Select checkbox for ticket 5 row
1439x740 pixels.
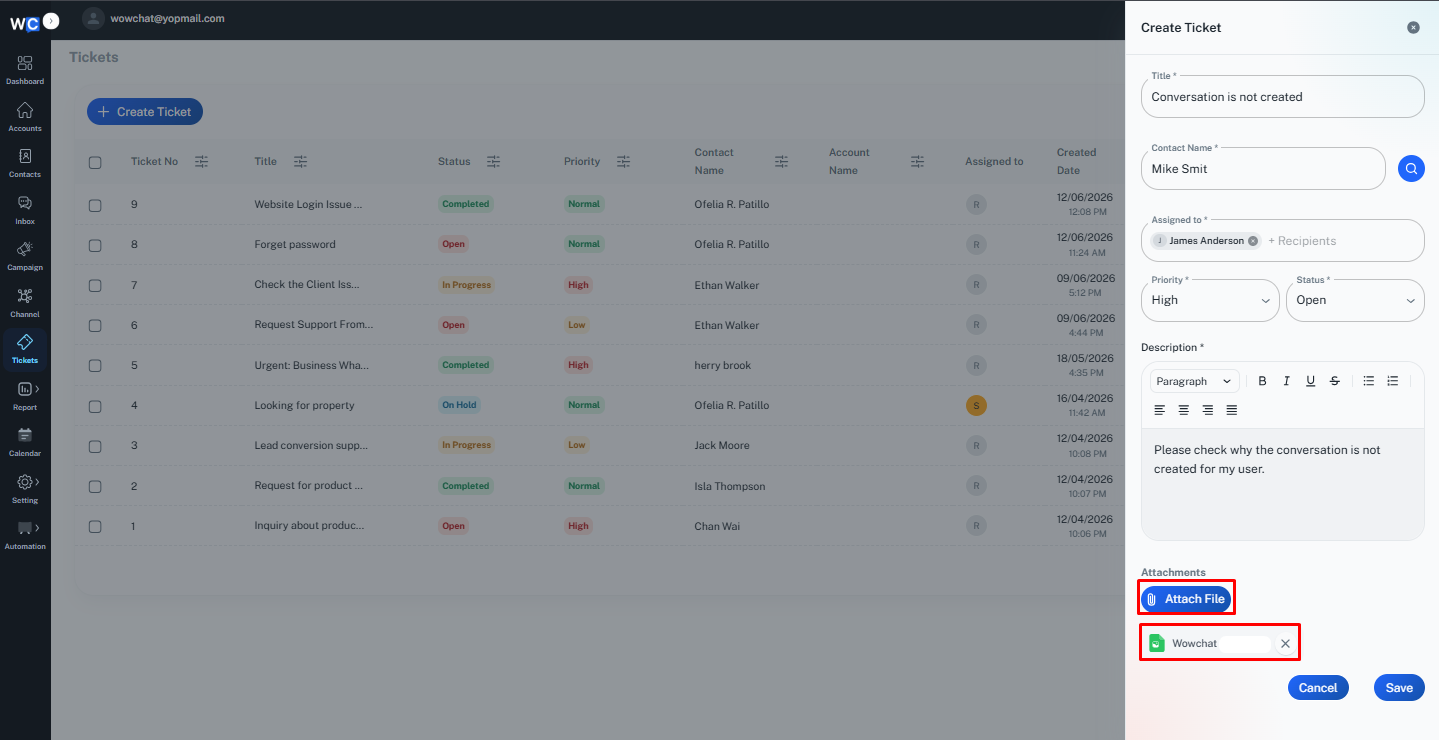[x=95, y=366]
